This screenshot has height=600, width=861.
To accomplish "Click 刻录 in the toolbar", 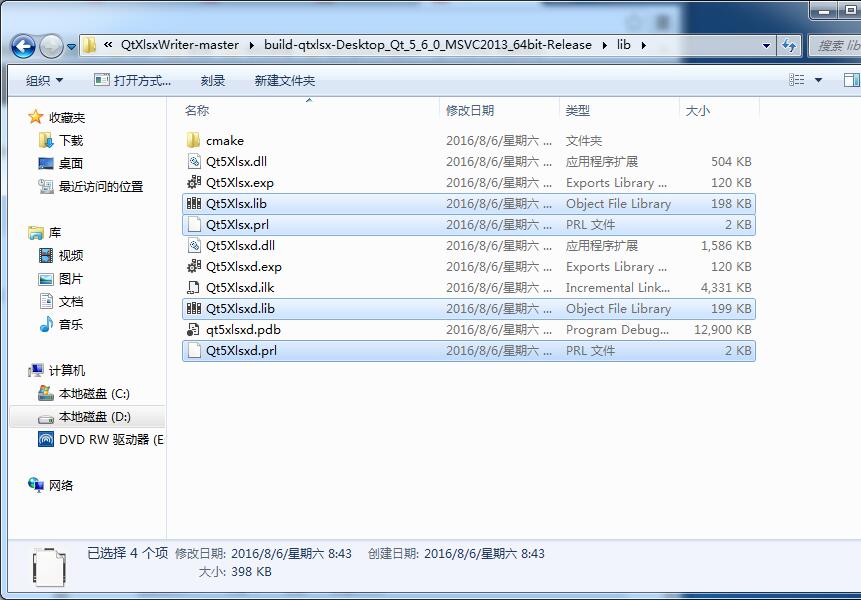I will (x=213, y=81).
